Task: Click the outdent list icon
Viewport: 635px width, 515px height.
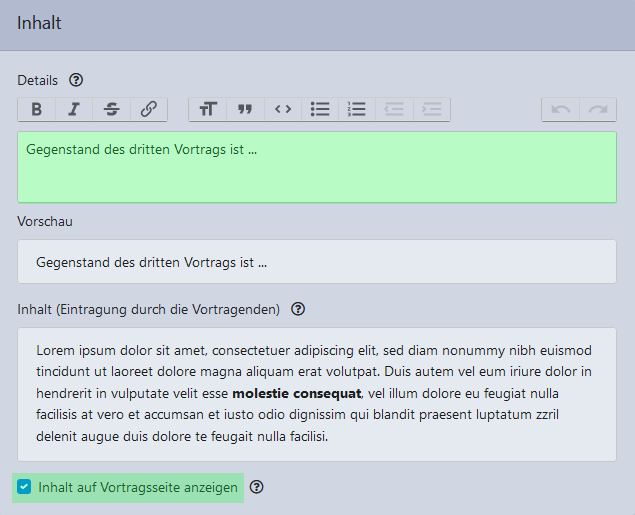Action: click(394, 109)
